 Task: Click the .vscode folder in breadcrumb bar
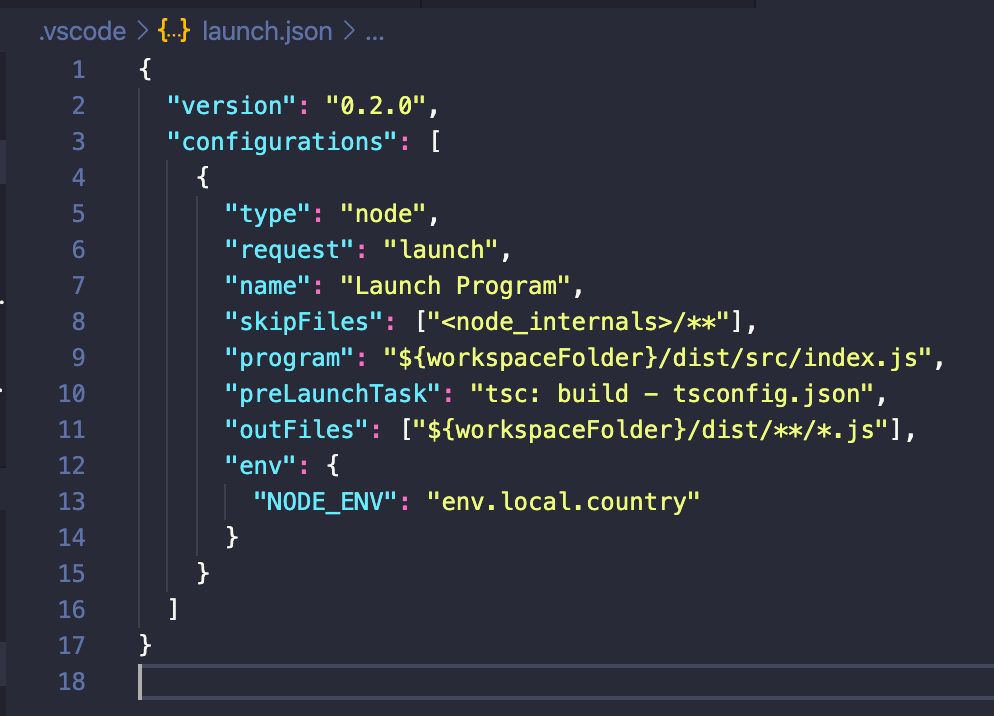coord(81,31)
